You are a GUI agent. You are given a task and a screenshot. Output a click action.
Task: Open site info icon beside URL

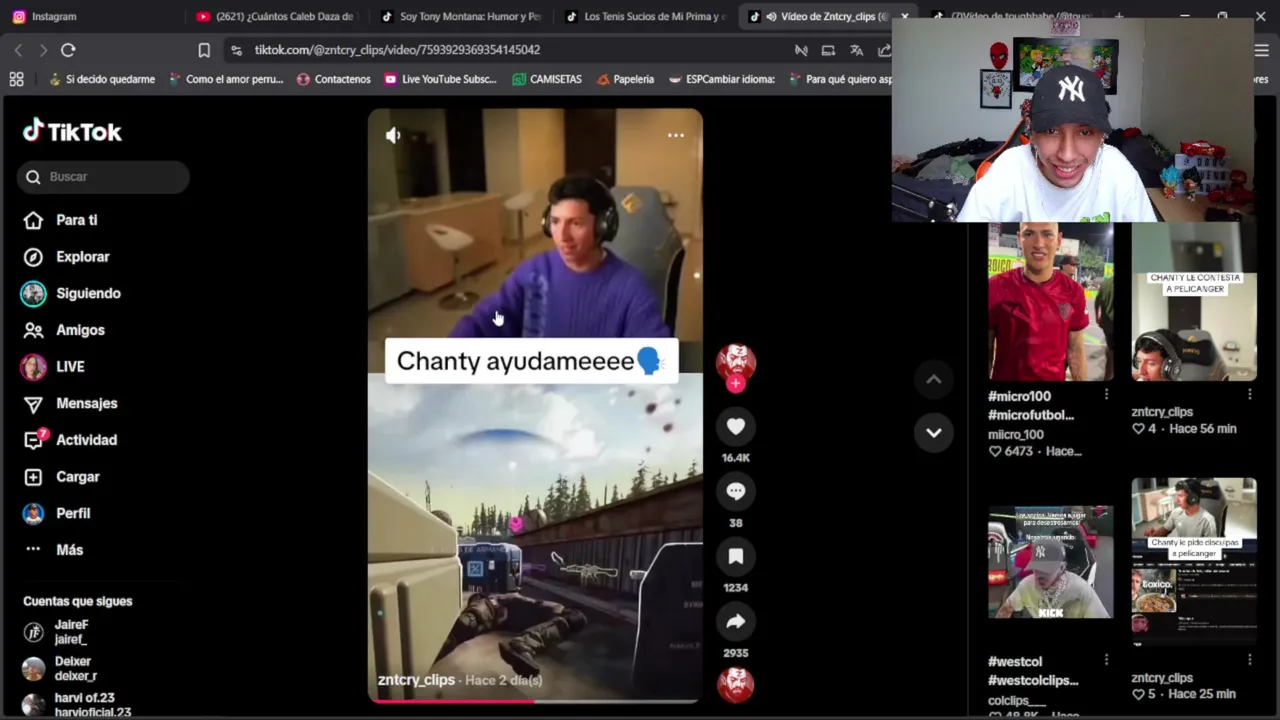click(235, 50)
